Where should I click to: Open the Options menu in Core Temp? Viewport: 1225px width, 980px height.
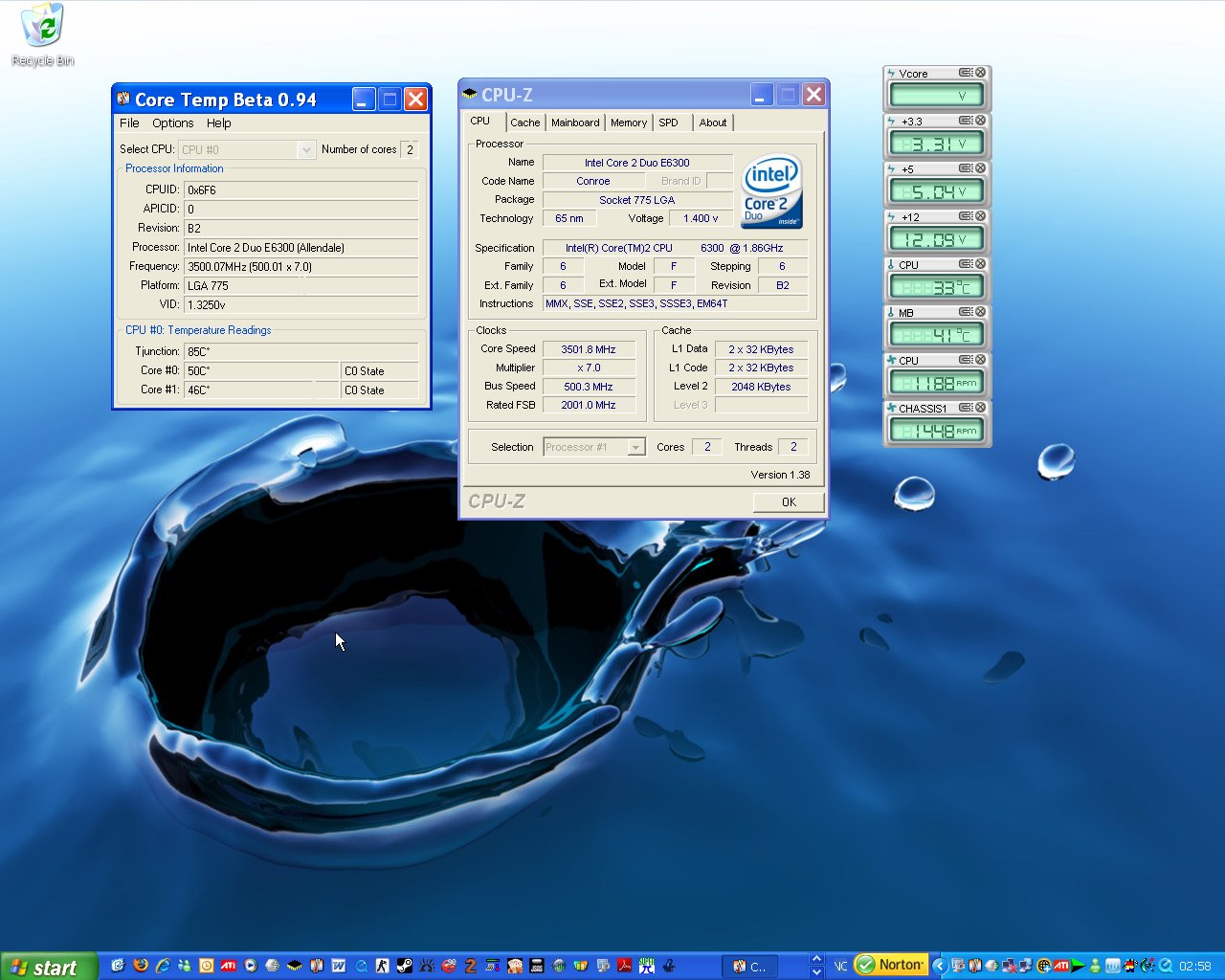172,122
